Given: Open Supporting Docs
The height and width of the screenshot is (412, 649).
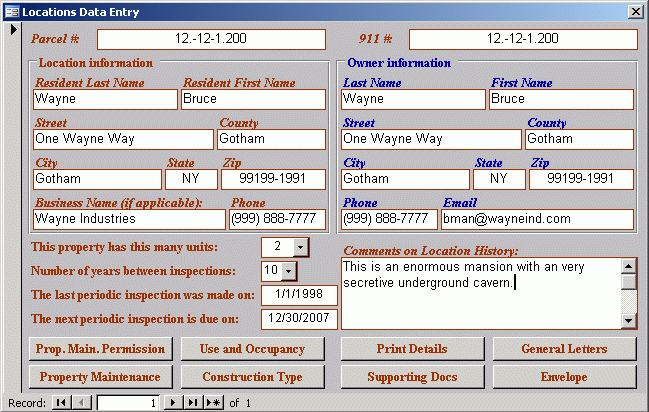Looking at the screenshot, I should 412,377.
